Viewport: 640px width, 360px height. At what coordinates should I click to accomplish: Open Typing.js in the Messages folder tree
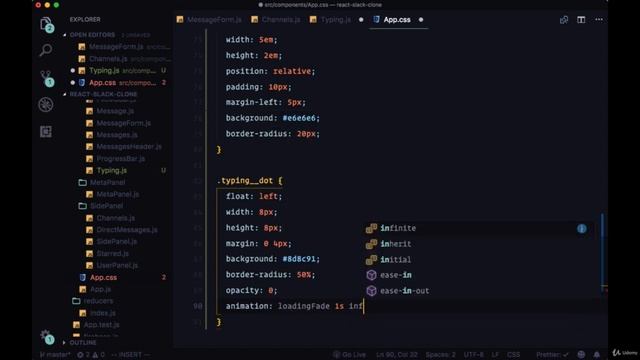click(x=111, y=170)
